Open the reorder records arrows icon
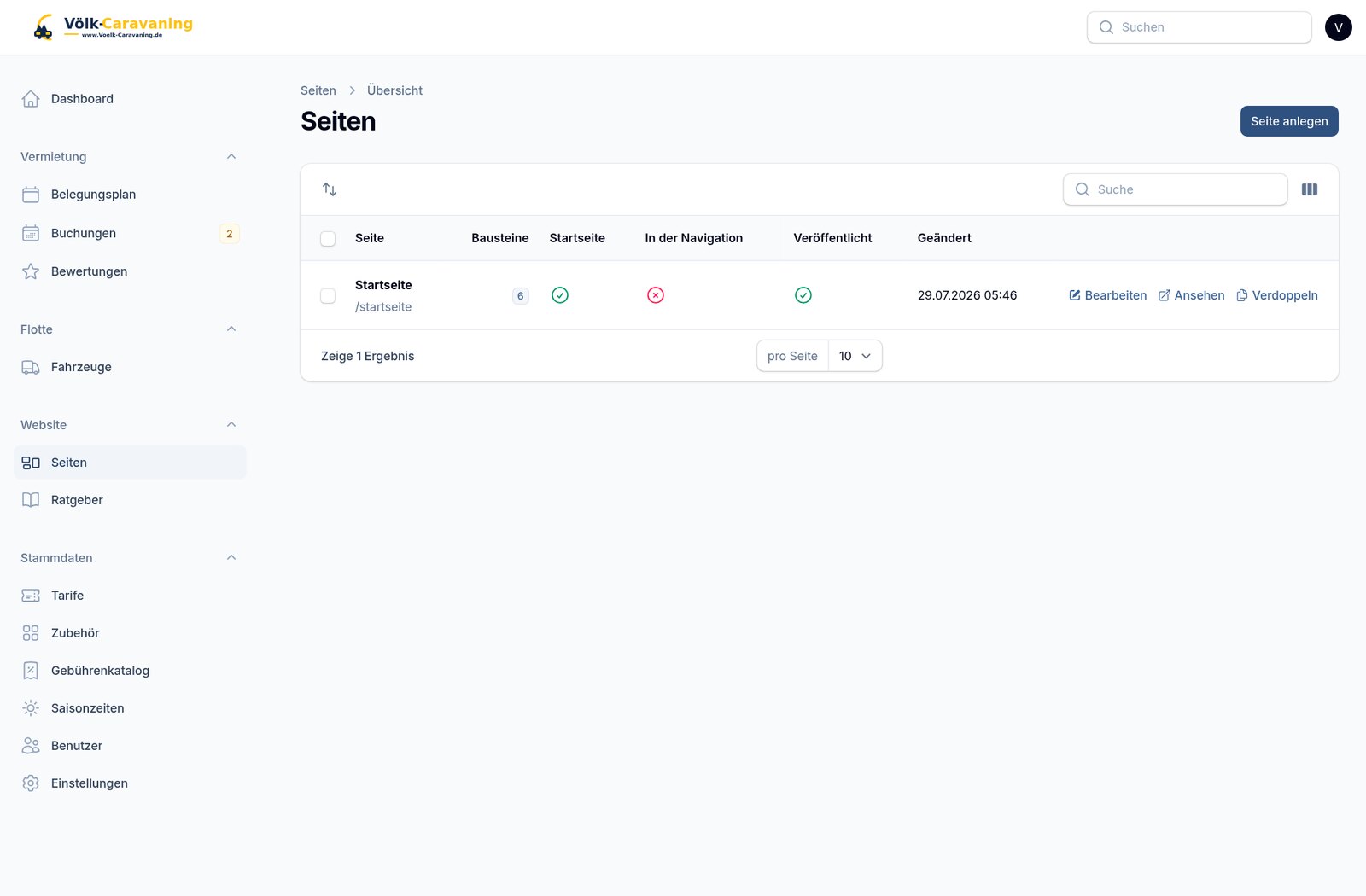 330,189
